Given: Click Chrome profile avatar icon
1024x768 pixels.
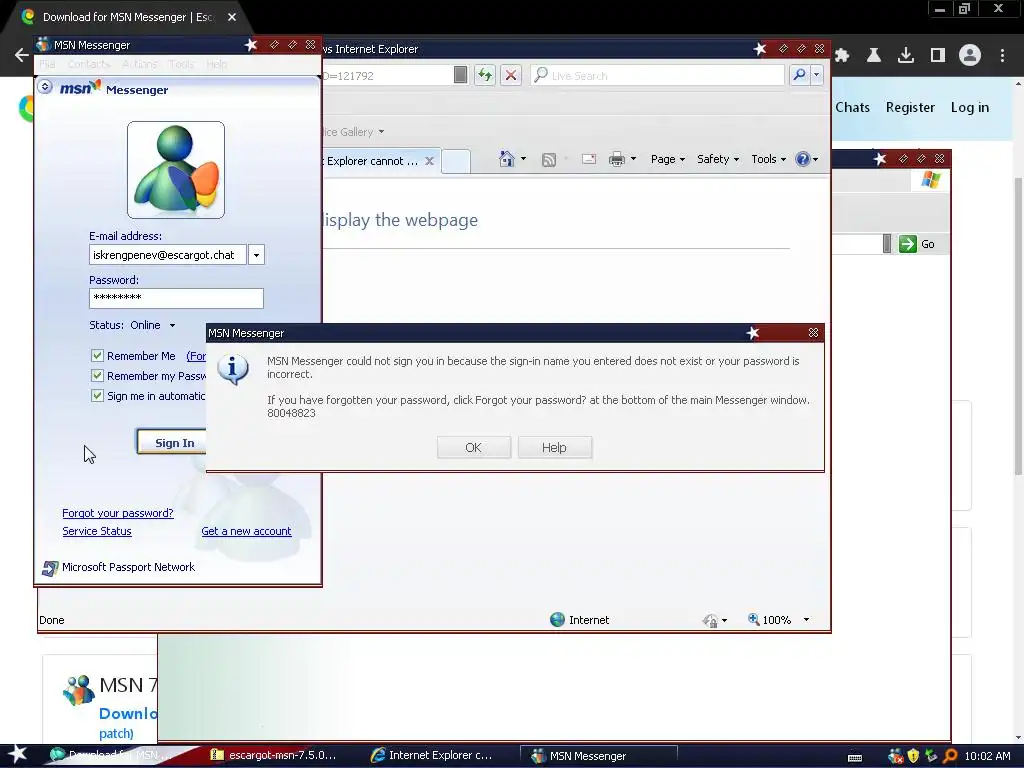Looking at the screenshot, I should [x=970, y=56].
